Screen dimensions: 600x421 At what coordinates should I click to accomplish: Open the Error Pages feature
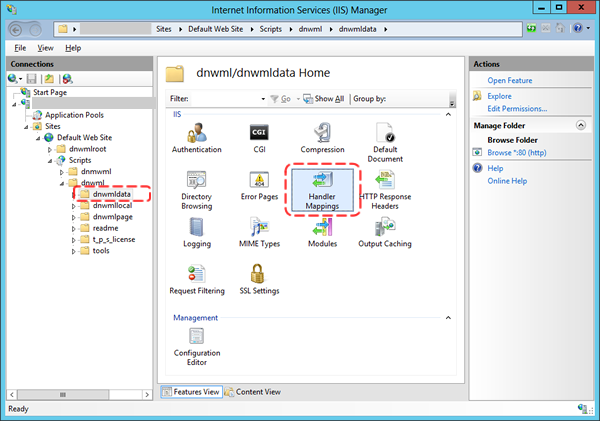click(x=259, y=186)
